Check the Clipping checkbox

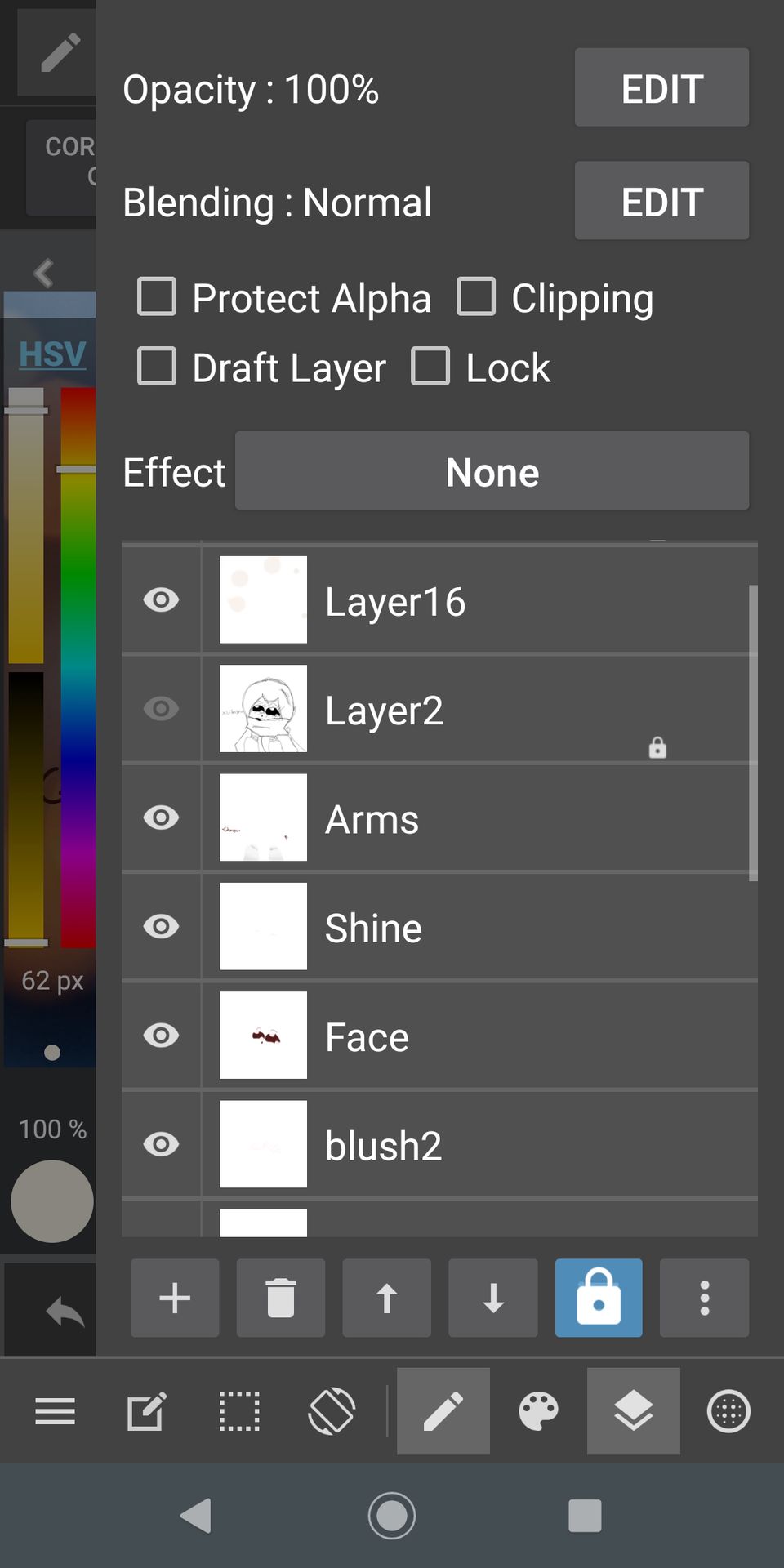point(476,296)
